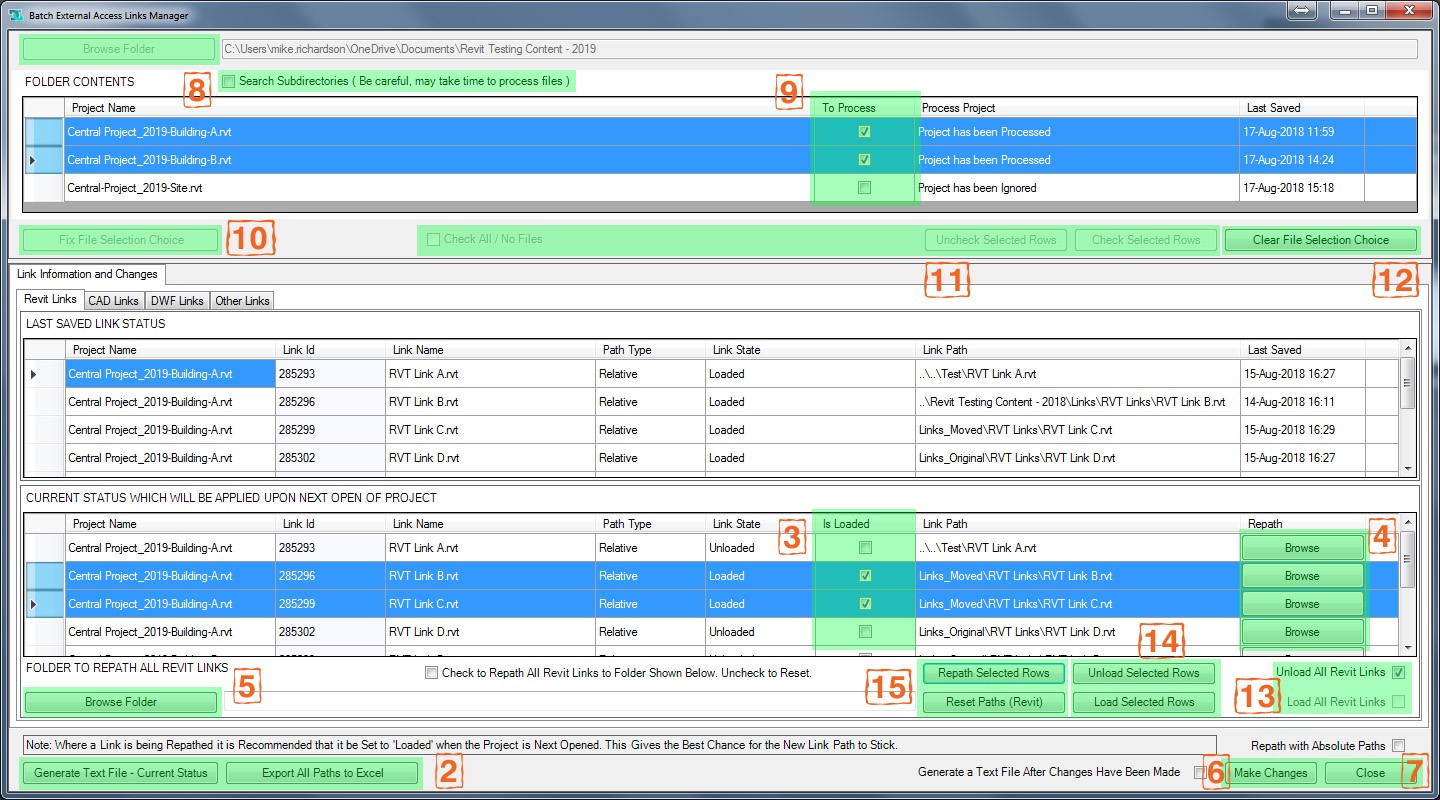Check Is Loaded for RVT Link A.rvt

click(x=864, y=548)
